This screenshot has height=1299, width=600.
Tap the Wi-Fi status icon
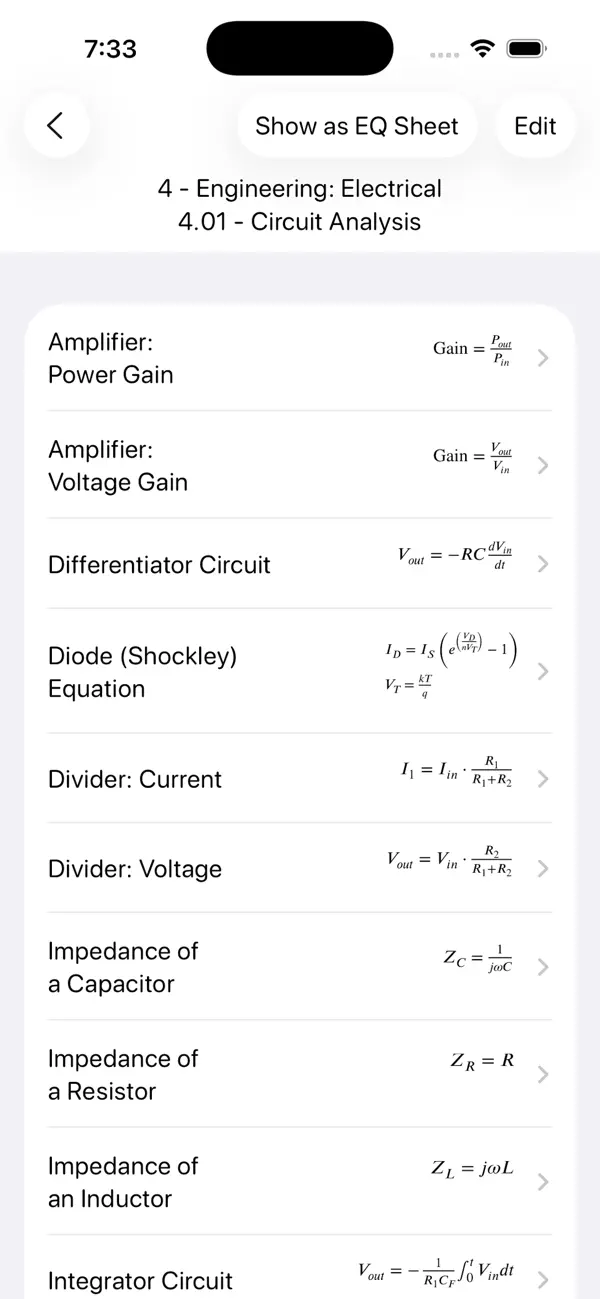point(482,47)
